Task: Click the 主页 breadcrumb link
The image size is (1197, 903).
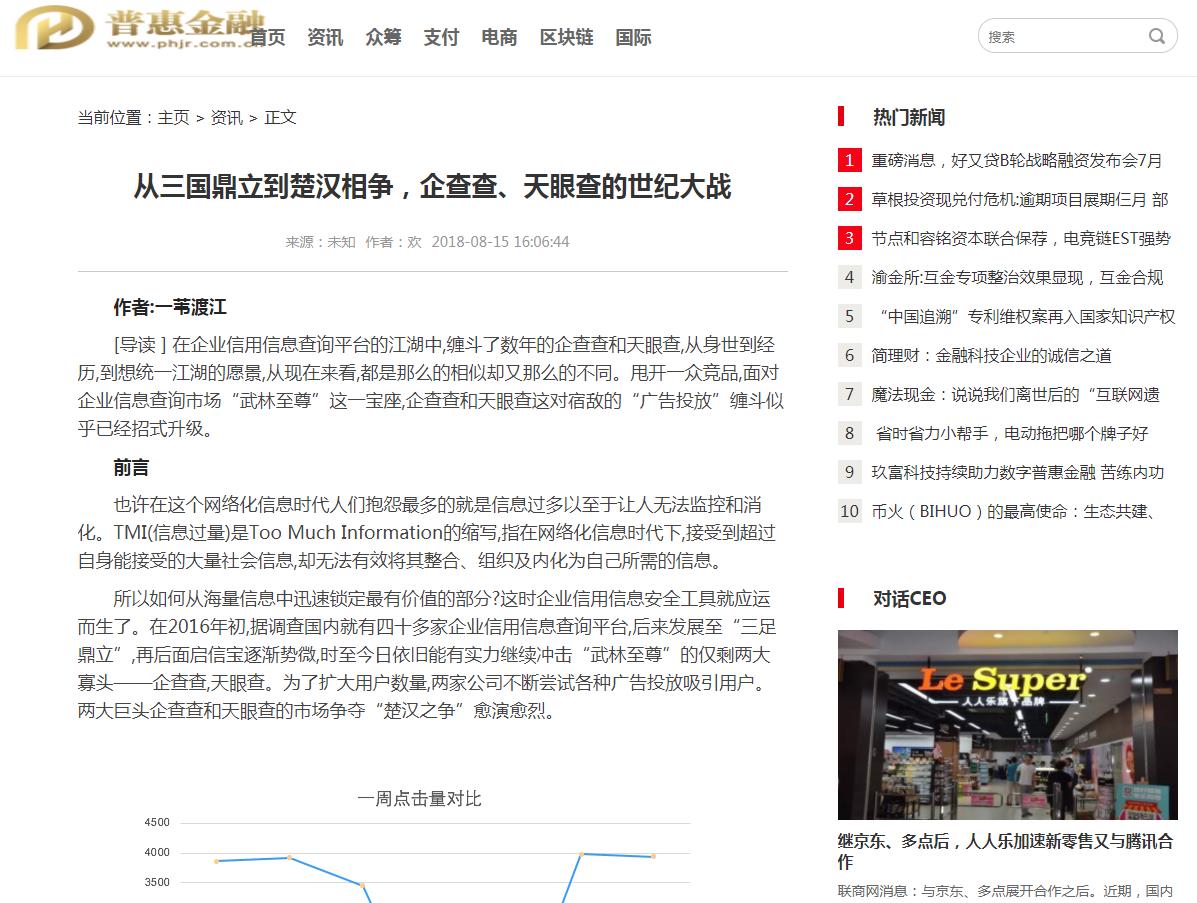Action: [x=173, y=118]
